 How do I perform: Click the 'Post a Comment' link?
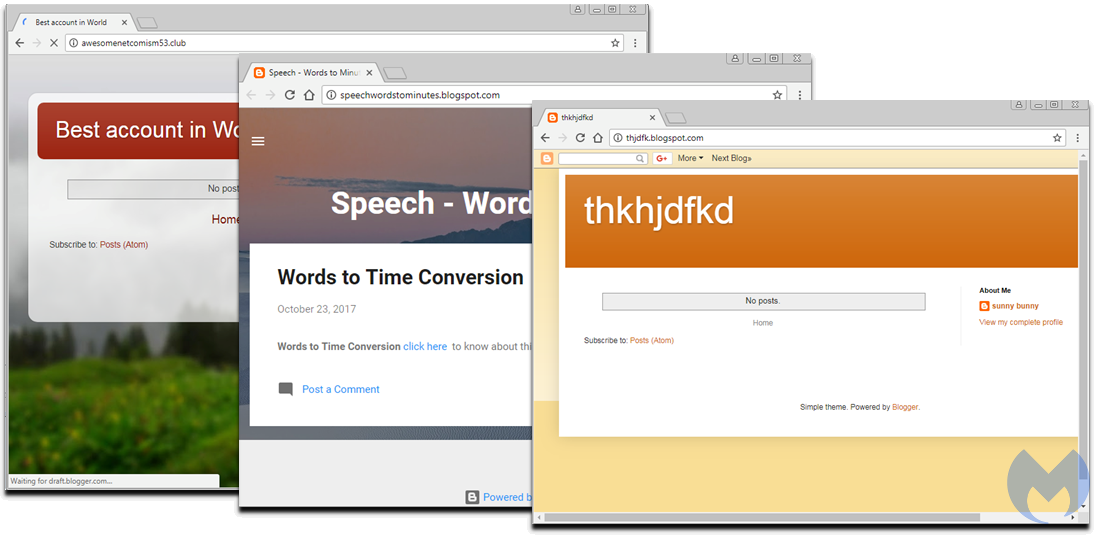[x=340, y=389]
